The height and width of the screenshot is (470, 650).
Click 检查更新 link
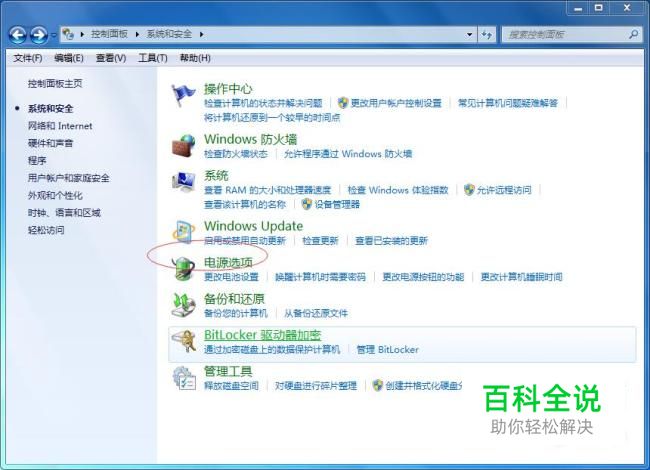click(x=320, y=241)
